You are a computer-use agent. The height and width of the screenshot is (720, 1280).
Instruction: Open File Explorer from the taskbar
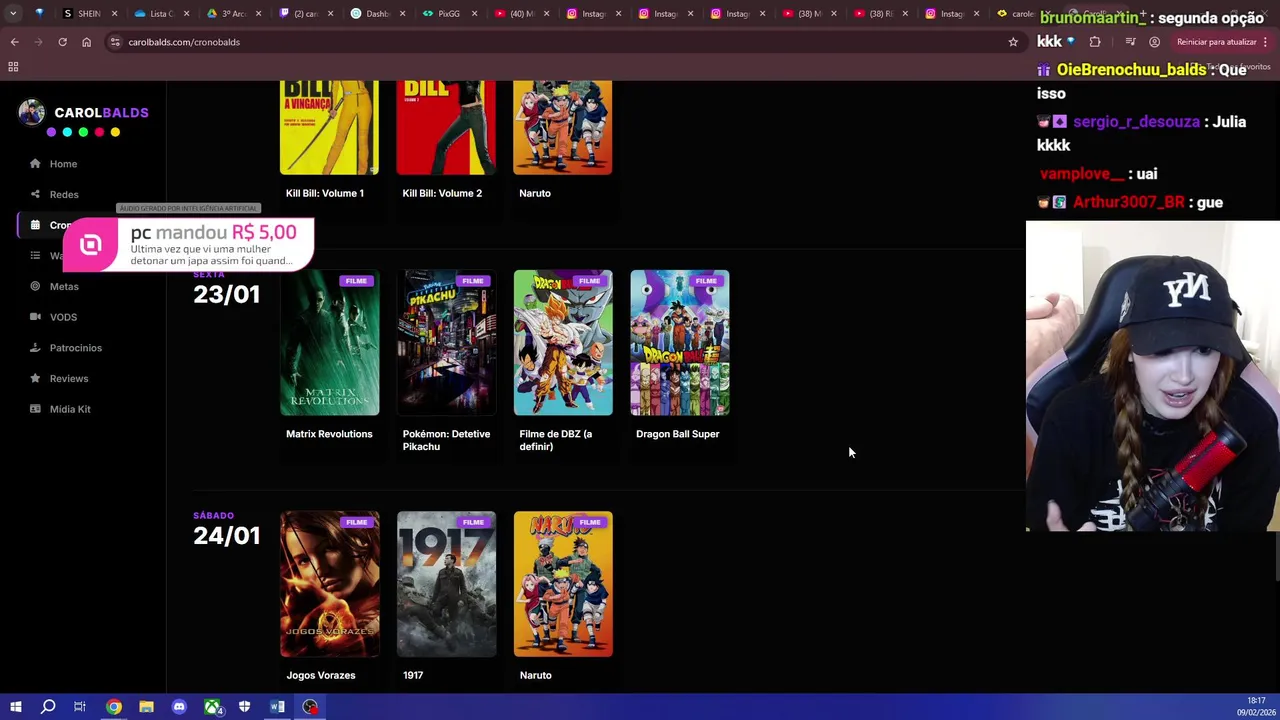(x=146, y=707)
